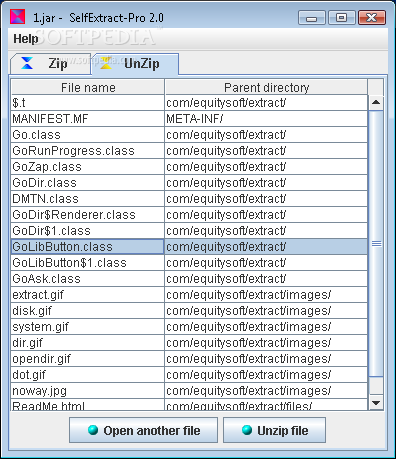Viewport: 396px width, 459px height.
Task: Click the META-INF/ parent directory cell
Action: tap(266, 119)
